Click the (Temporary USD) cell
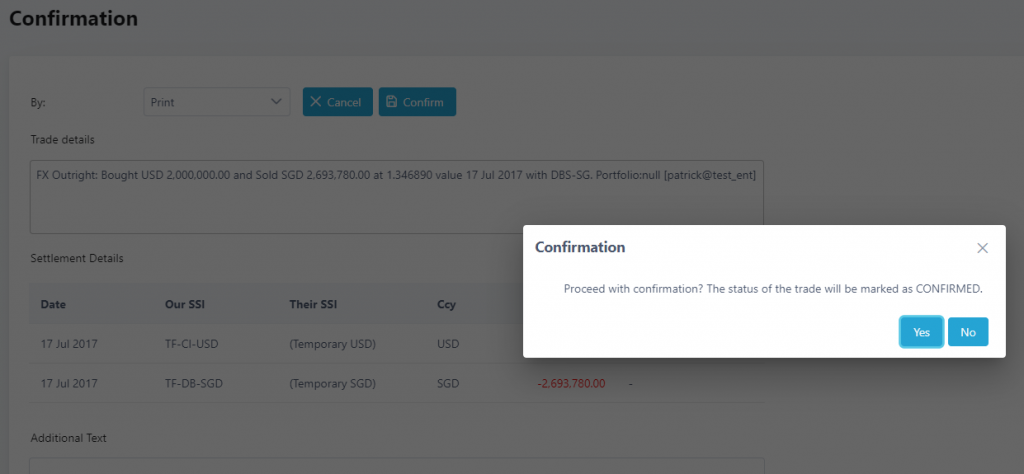Viewport: 1024px width, 474px height. pos(332,345)
